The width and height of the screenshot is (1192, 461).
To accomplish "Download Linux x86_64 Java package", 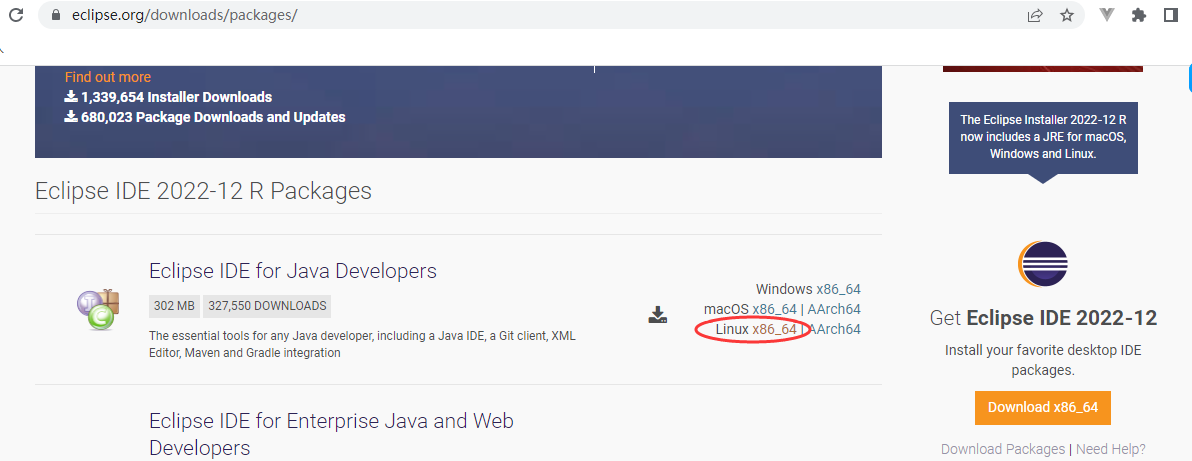I will 775,329.
